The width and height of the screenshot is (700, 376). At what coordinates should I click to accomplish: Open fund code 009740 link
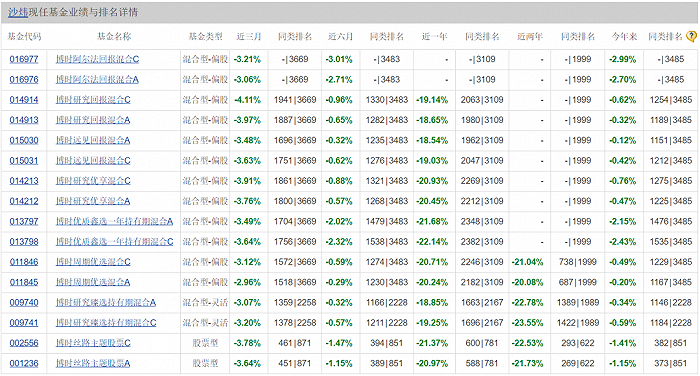[24, 303]
